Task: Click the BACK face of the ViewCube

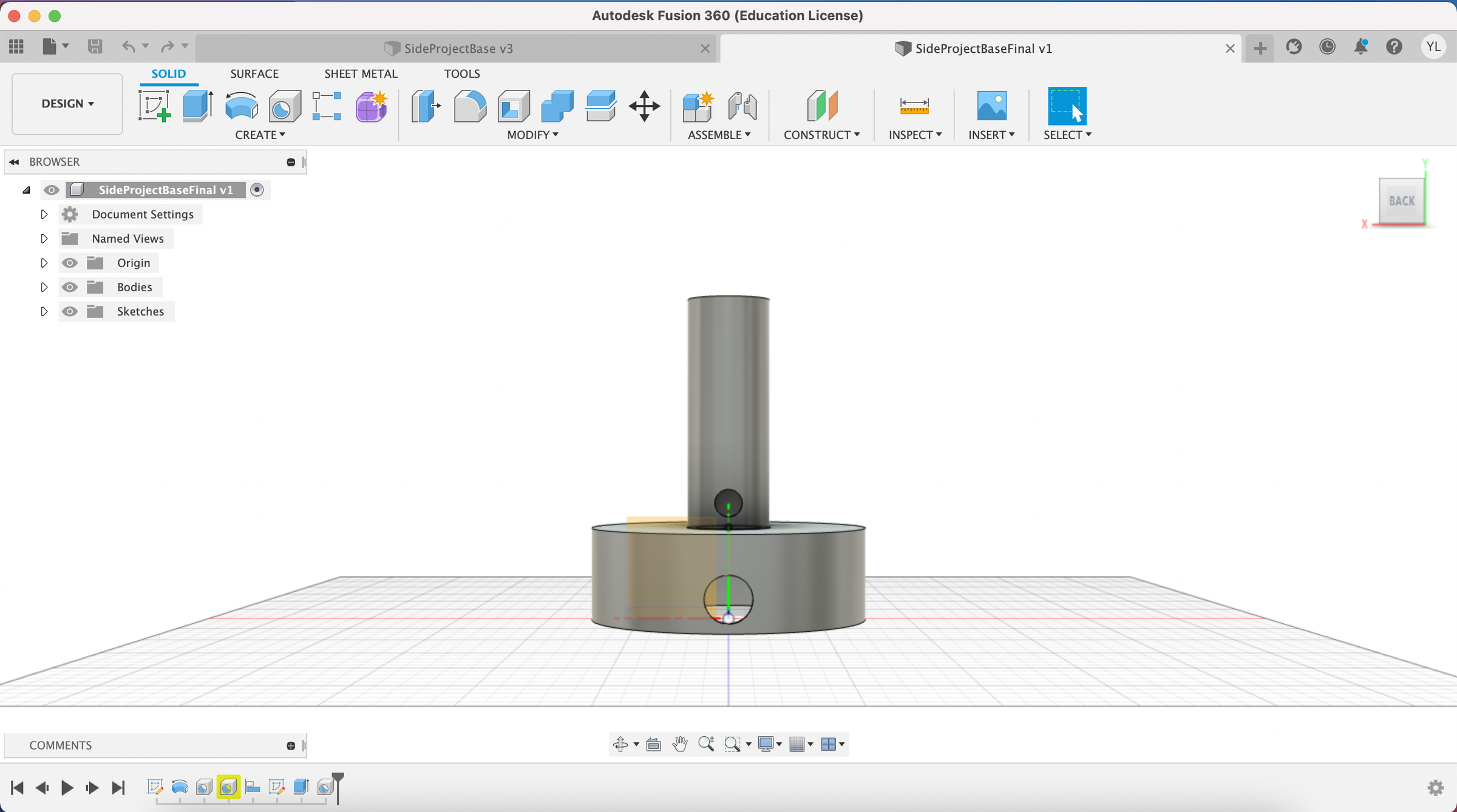Action: click(1401, 201)
